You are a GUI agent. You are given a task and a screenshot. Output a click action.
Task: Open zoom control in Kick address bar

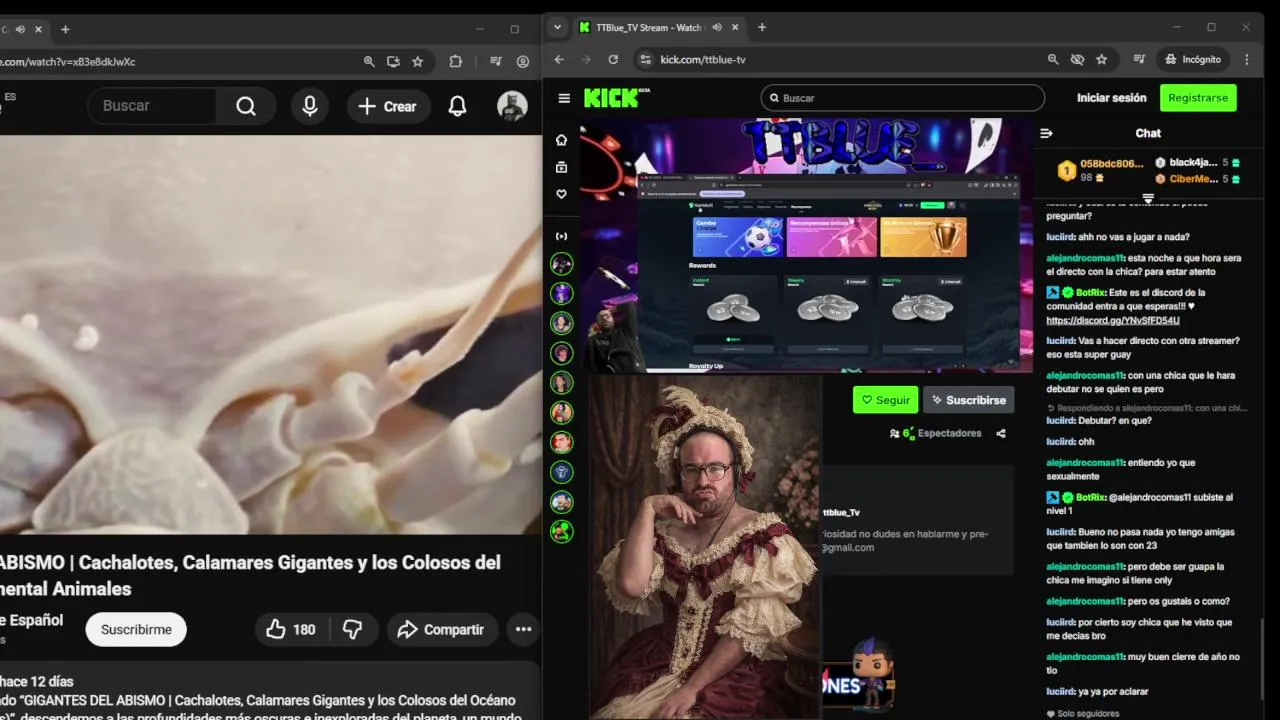(1053, 59)
